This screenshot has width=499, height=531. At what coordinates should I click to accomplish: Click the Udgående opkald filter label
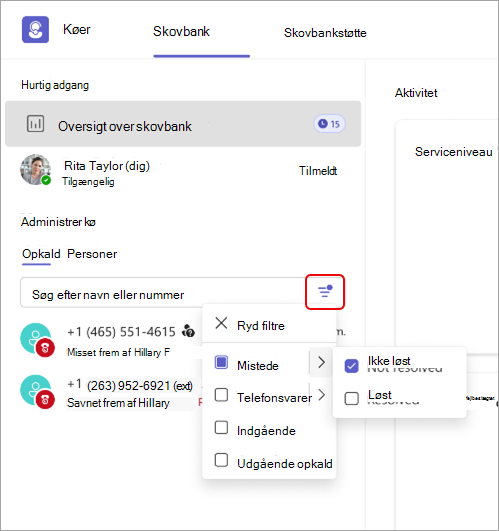tap(285, 464)
